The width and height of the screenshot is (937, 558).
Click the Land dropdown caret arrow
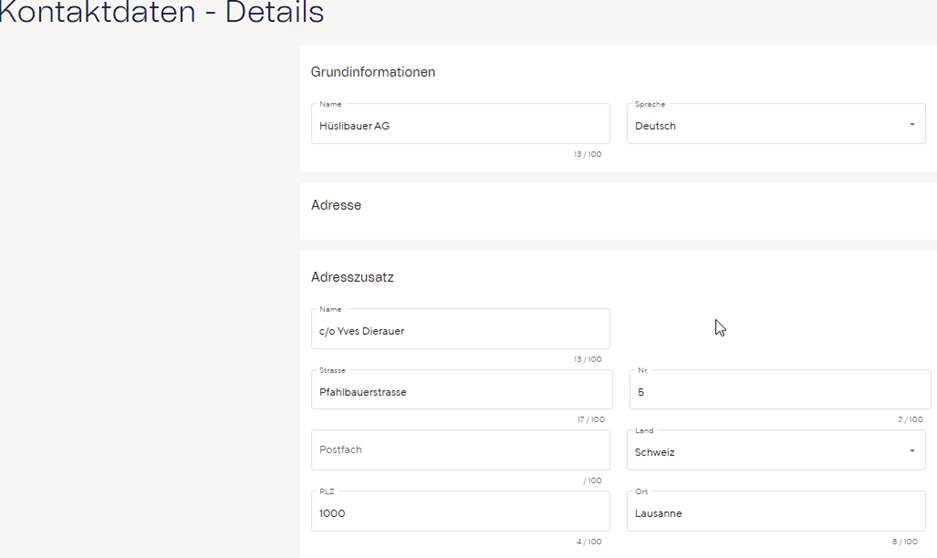point(911,451)
